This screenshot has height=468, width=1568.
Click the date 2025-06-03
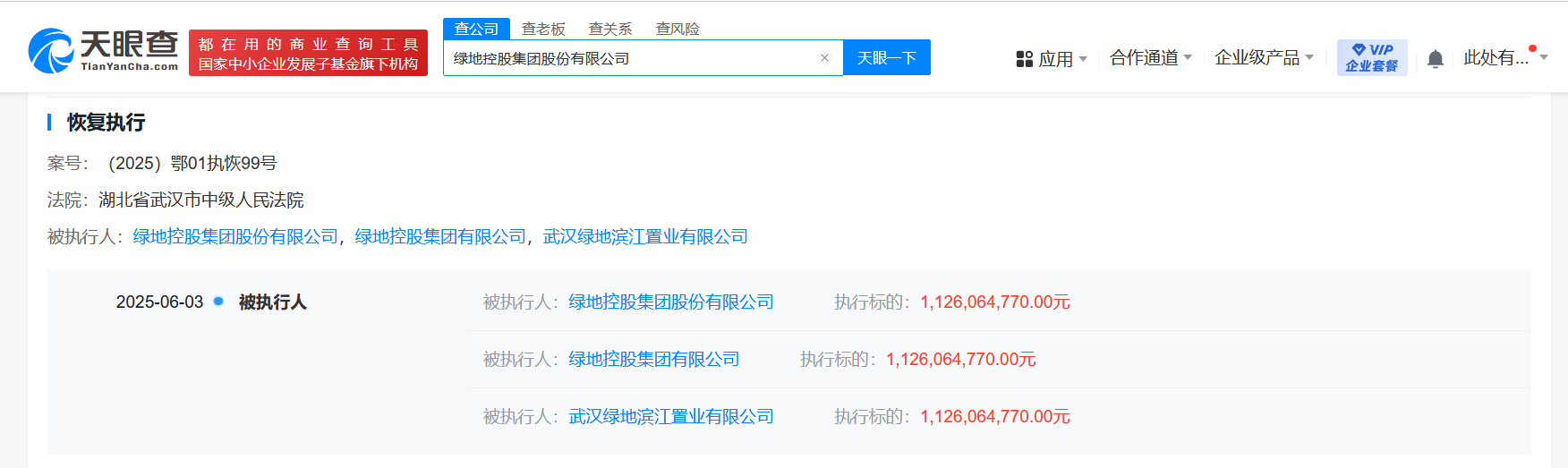coord(159,302)
